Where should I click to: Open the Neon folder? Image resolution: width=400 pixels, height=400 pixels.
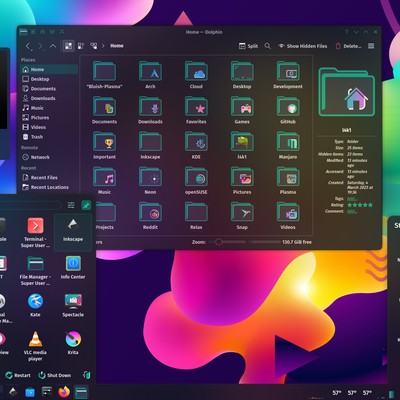click(x=150, y=181)
